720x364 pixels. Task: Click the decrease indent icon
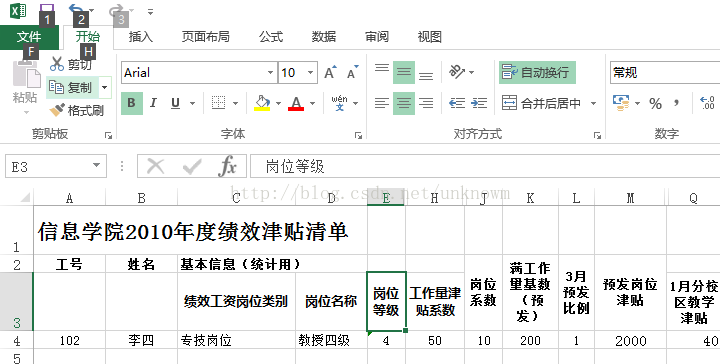[457, 103]
